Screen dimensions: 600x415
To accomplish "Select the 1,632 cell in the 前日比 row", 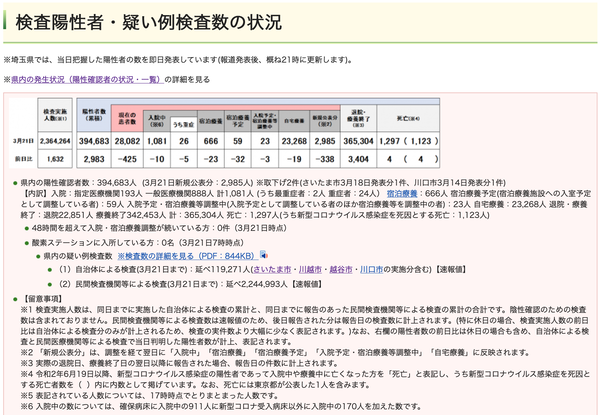I will pos(55,159).
